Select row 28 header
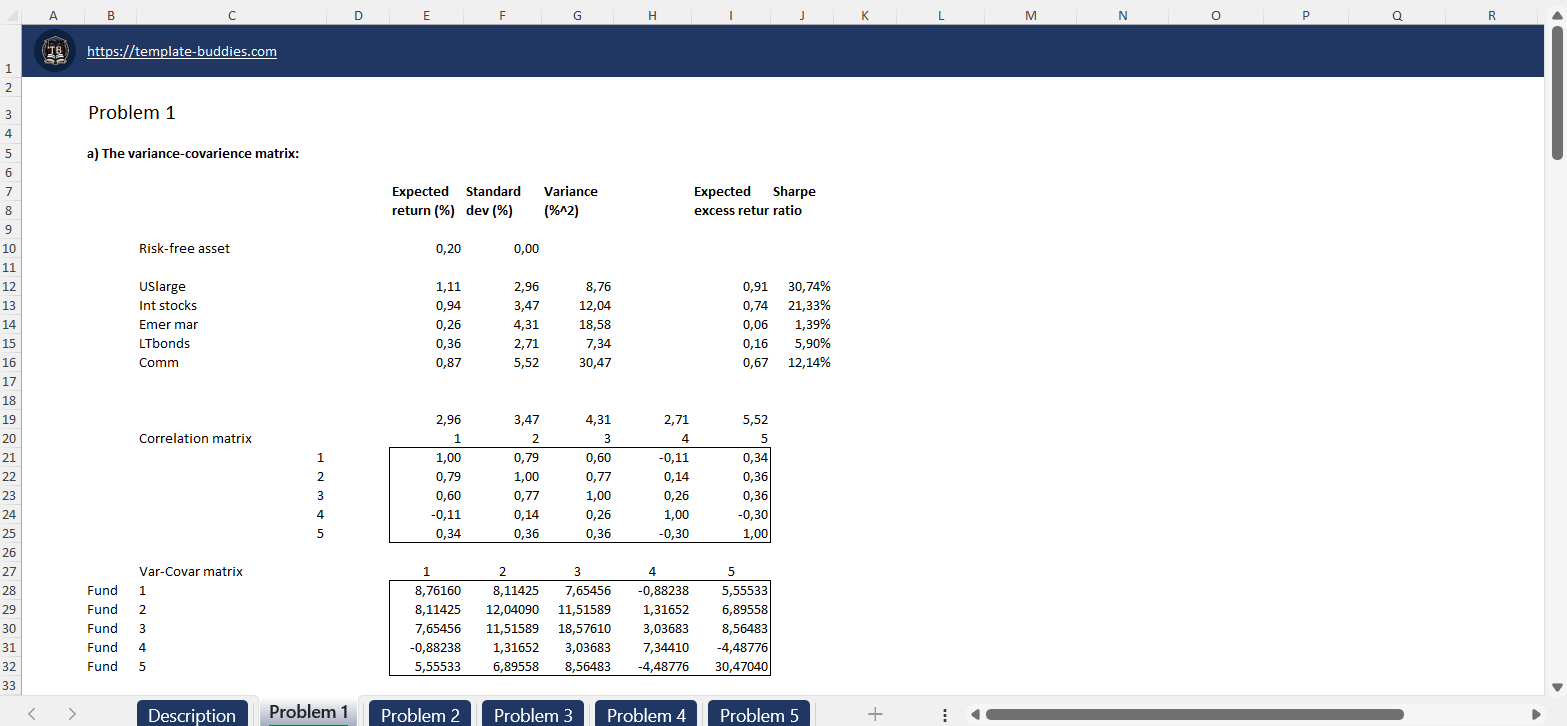Screen dimensions: 1567x726 pos(9,591)
